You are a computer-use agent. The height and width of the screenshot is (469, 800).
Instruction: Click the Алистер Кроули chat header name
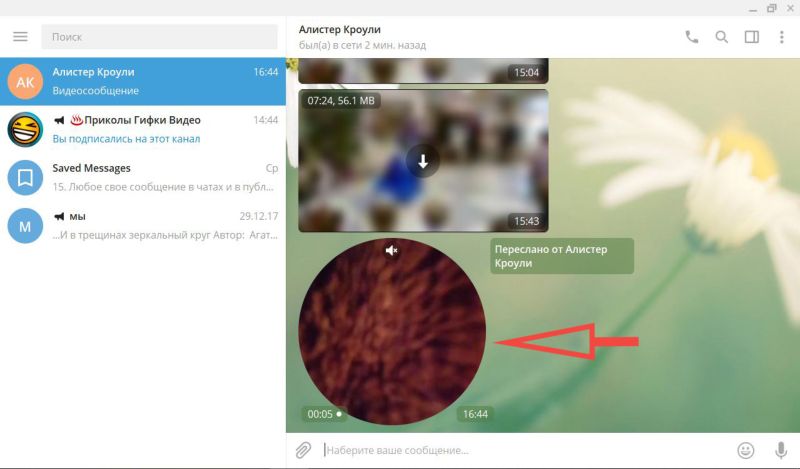coord(340,30)
